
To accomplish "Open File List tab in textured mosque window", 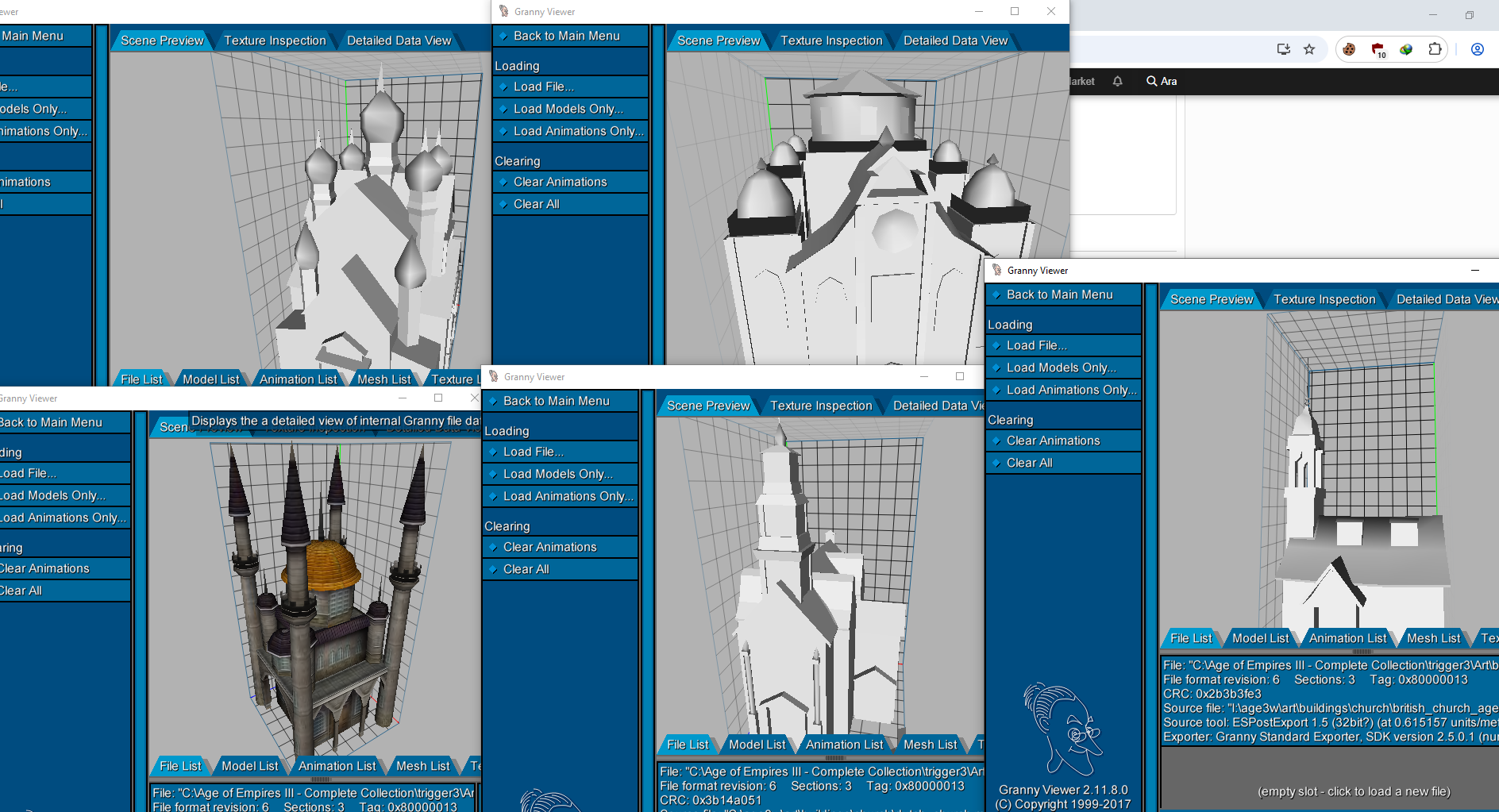I will coord(180,766).
